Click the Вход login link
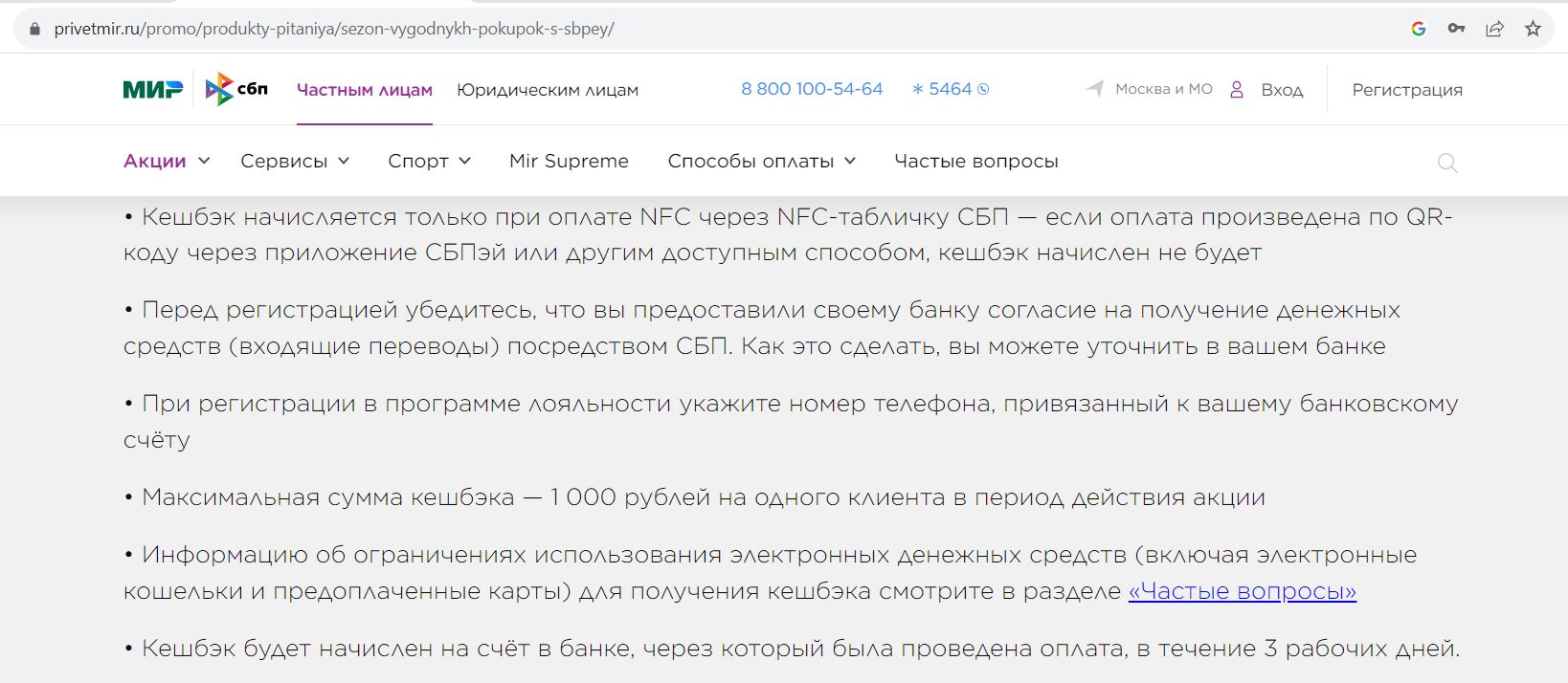 coord(1282,90)
